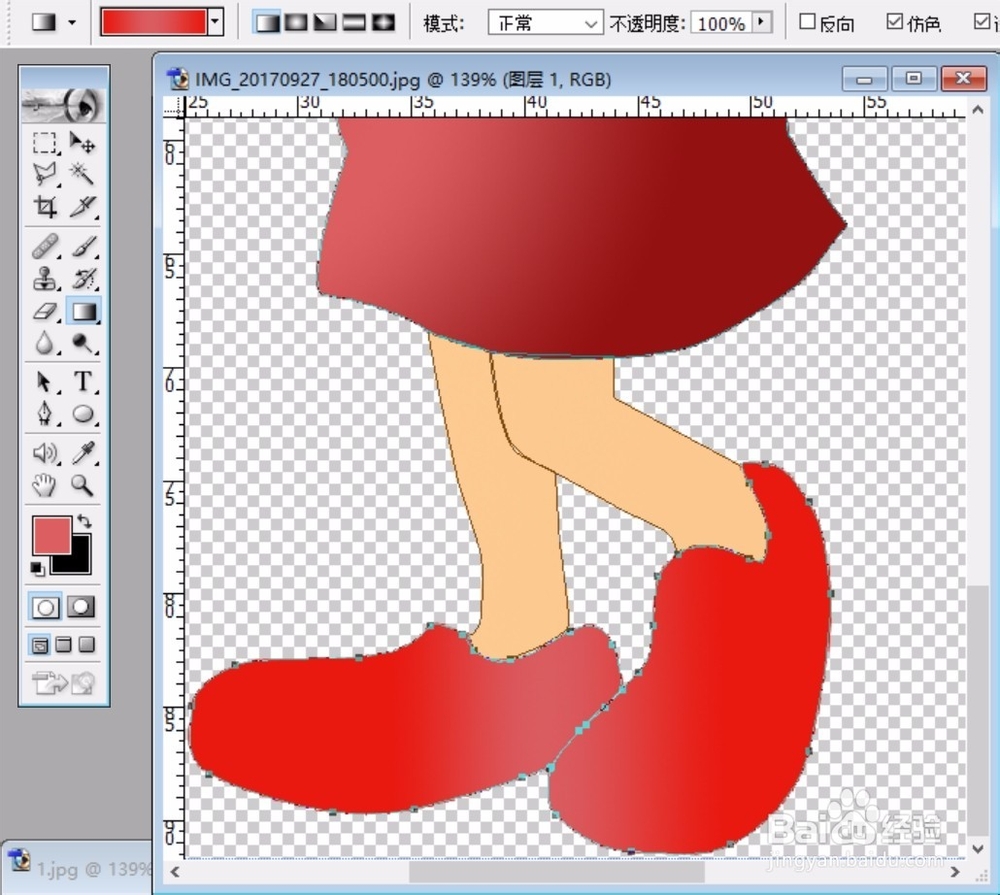Enable the 反向 (reverse) checkbox
This screenshot has width=1000, height=895.
coord(807,22)
